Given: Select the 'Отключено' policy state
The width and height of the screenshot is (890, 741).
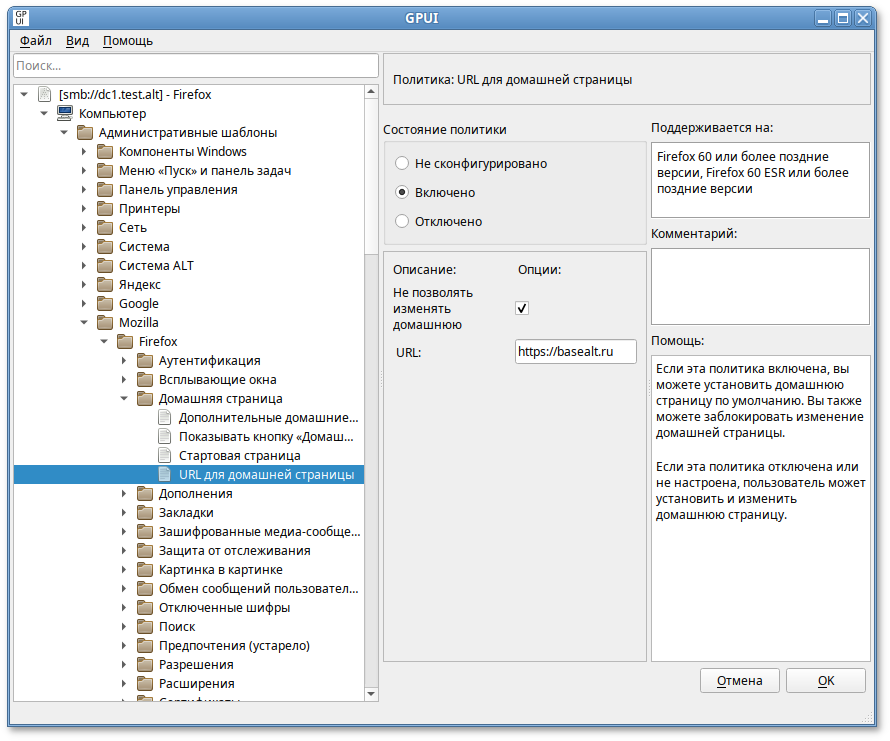Looking at the screenshot, I should pyautogui.click(x=402, y=221).
